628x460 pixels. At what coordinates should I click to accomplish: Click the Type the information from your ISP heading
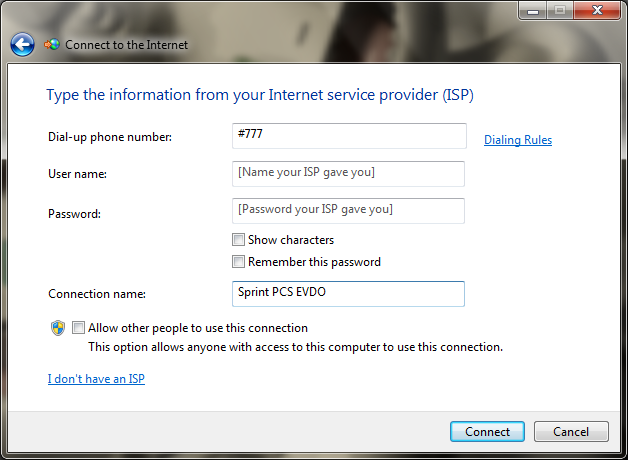click(x=260, y=95)
